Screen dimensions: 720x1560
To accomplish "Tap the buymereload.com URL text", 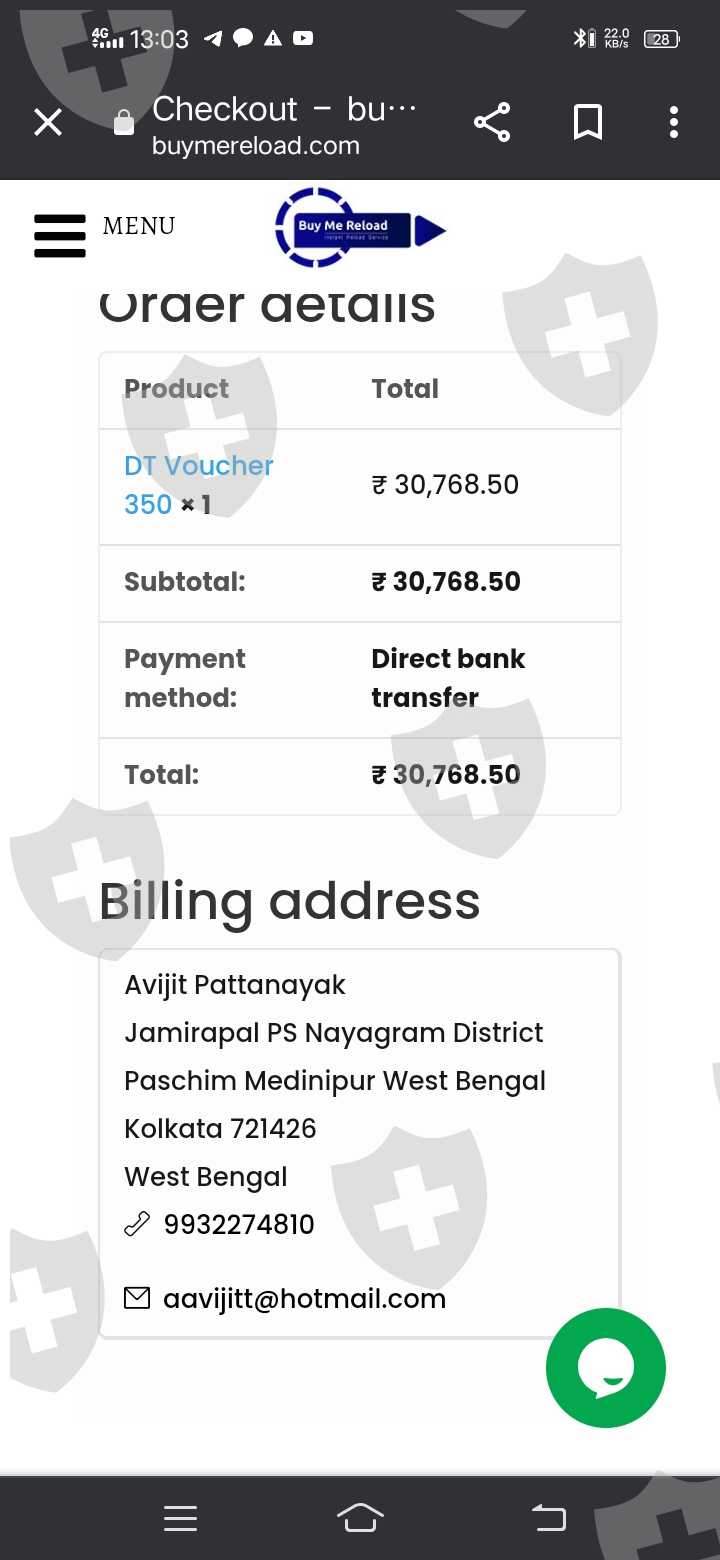I will (256, 146).
